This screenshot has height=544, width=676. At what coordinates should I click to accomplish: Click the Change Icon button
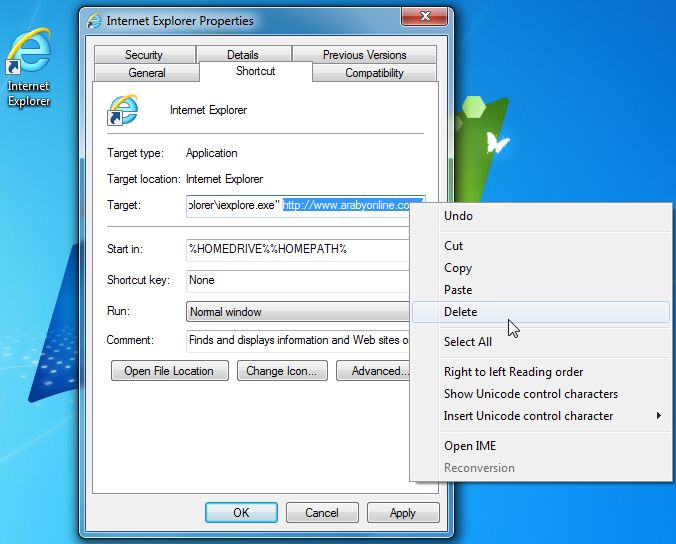pyautogui.click(x=282, y=371)
